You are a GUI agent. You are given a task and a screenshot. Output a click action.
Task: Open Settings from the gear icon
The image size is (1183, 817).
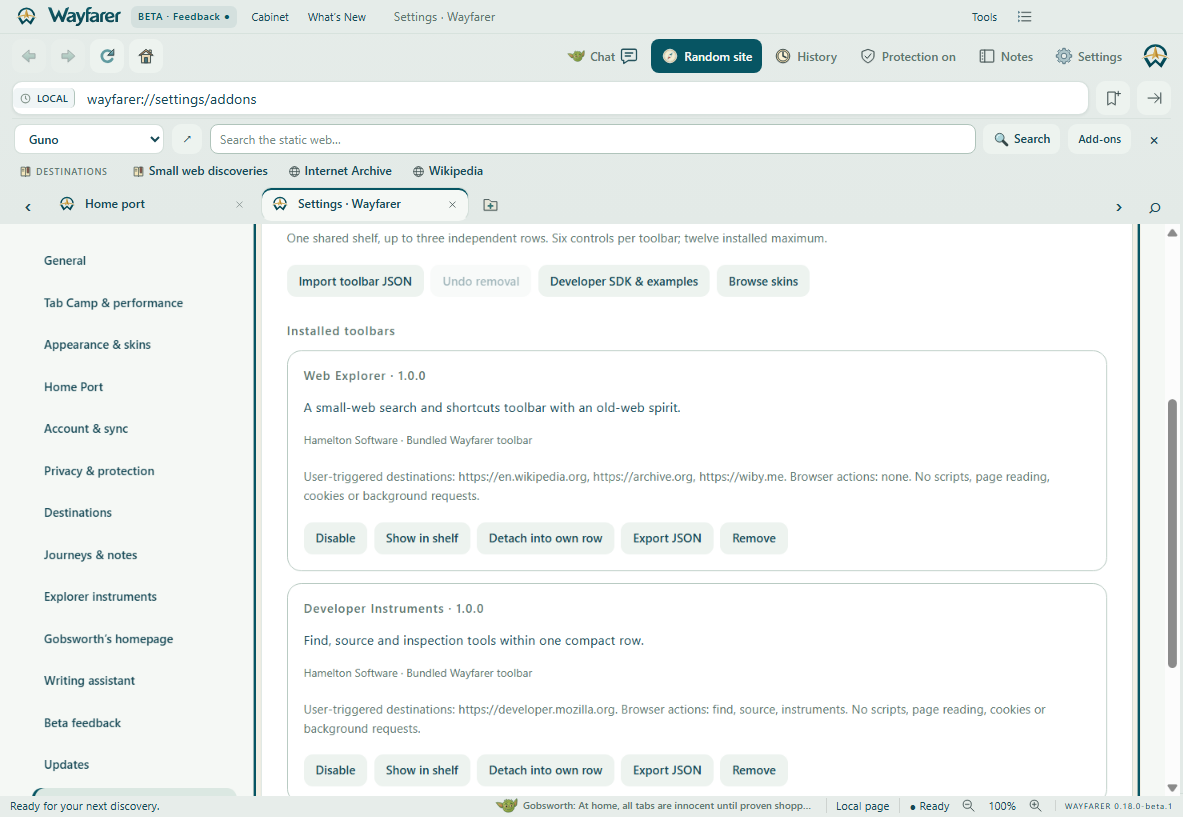[x=1089, y=57]
